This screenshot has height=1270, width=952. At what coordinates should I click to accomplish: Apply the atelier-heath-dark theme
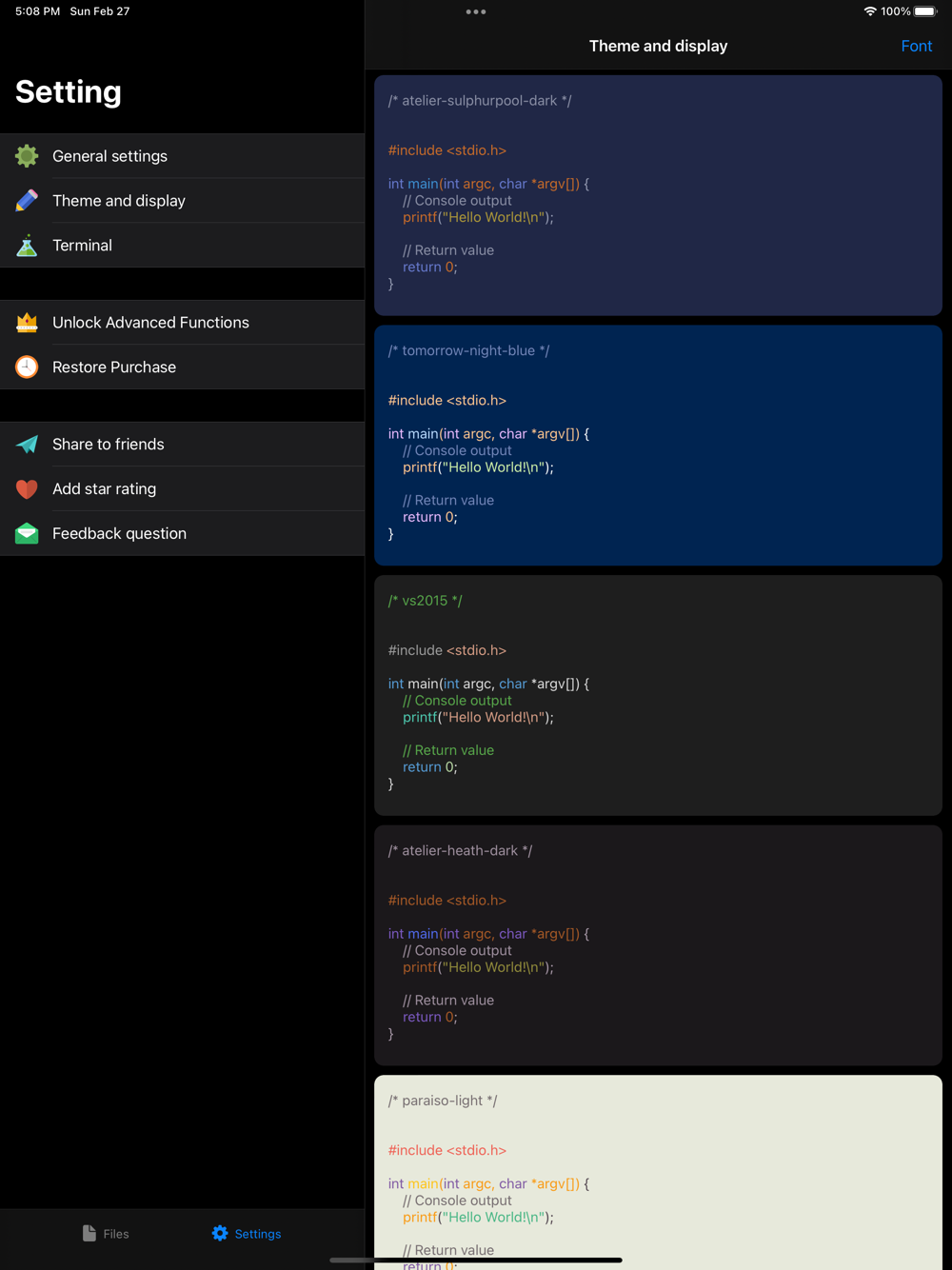point(658,945)
